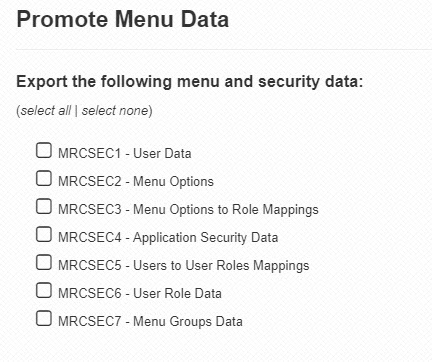Click the 'select all' link
This screenshot has height=362, width=432.
[x=46, y=111]
